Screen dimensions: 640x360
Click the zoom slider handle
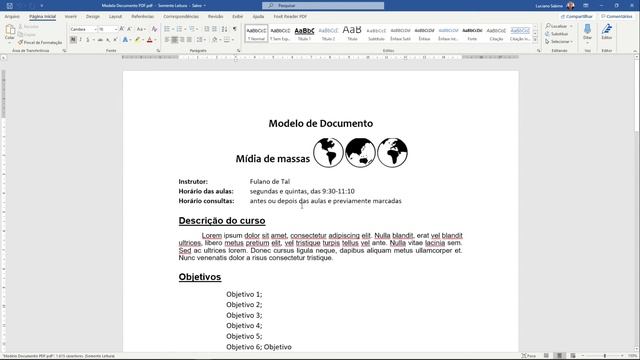(605, 356)
